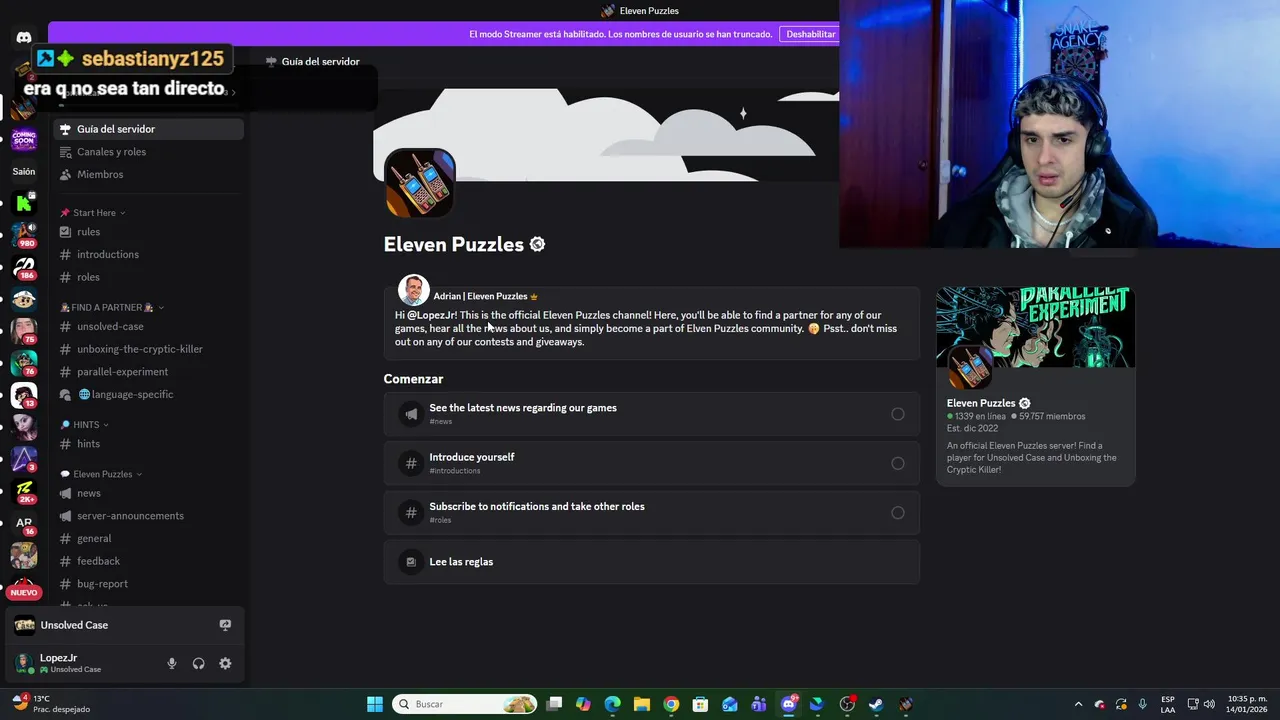Image resolution: width=1280 pixels, height=720 pixels.
Task: Open server icon with 2K+ badge
Action: tap(24, 491)
